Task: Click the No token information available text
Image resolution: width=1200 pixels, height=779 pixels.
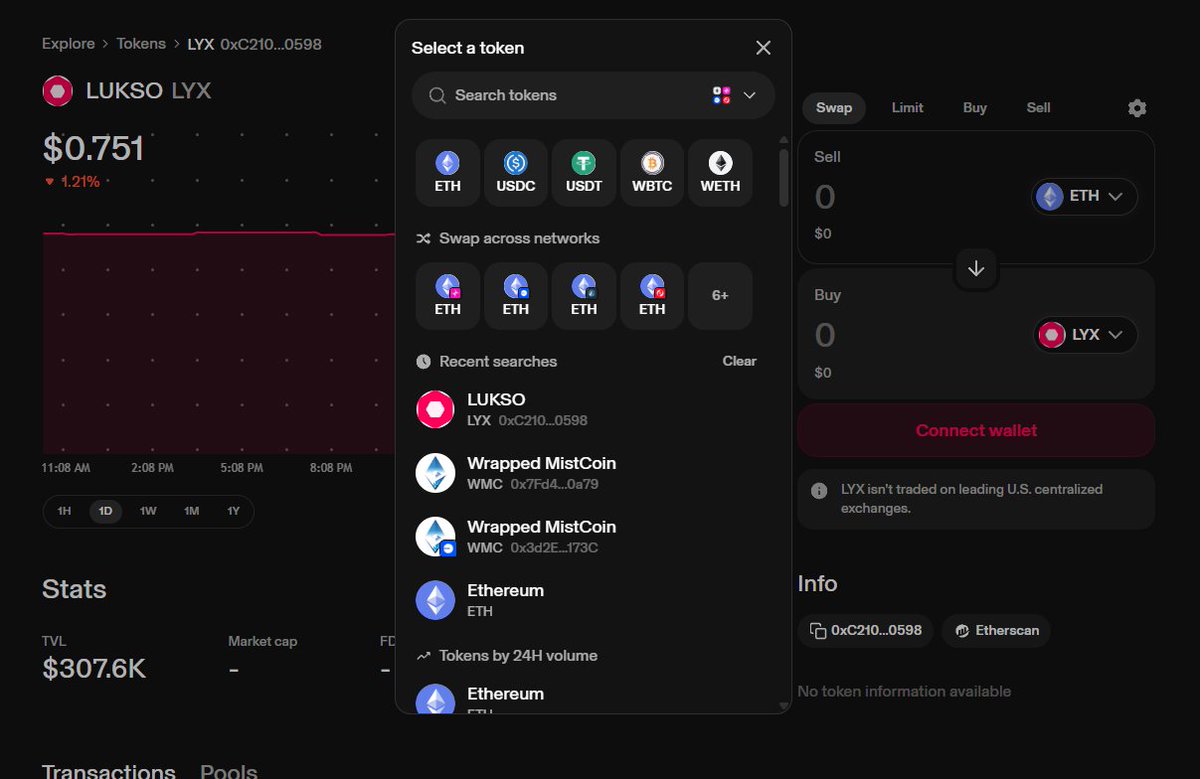Action: point(904,692)
